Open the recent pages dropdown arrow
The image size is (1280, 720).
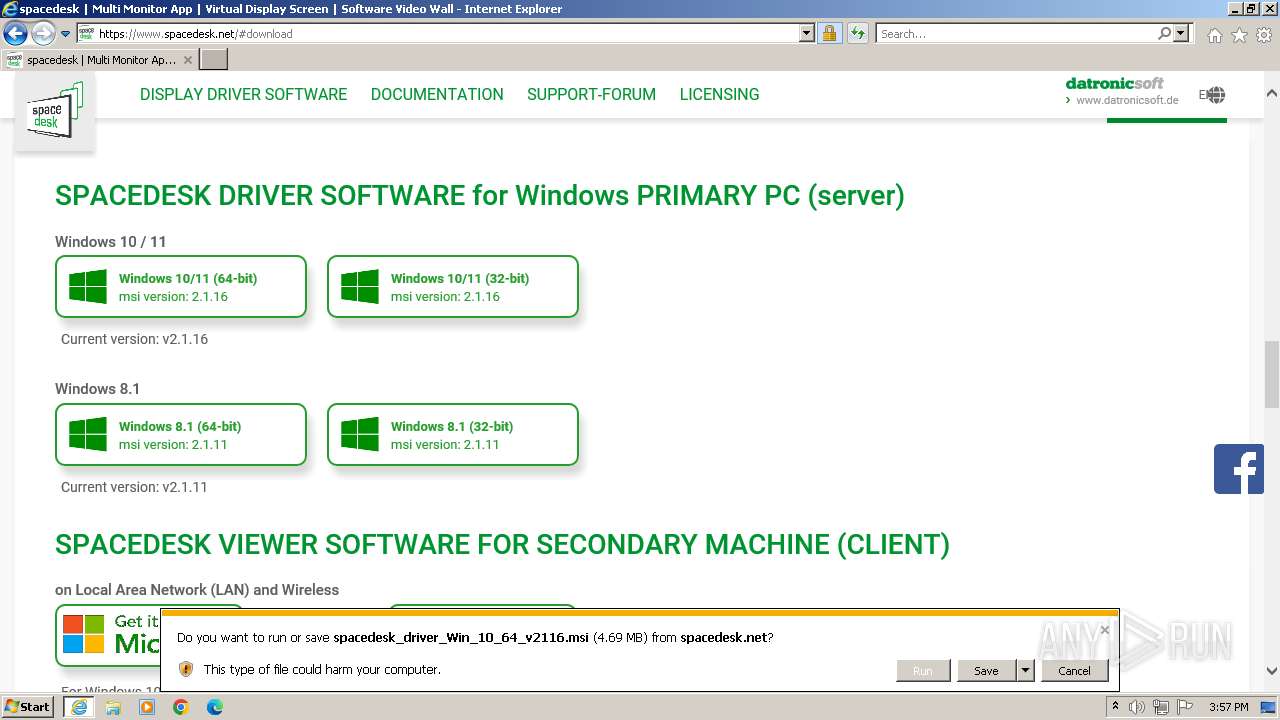coord(66,34)
